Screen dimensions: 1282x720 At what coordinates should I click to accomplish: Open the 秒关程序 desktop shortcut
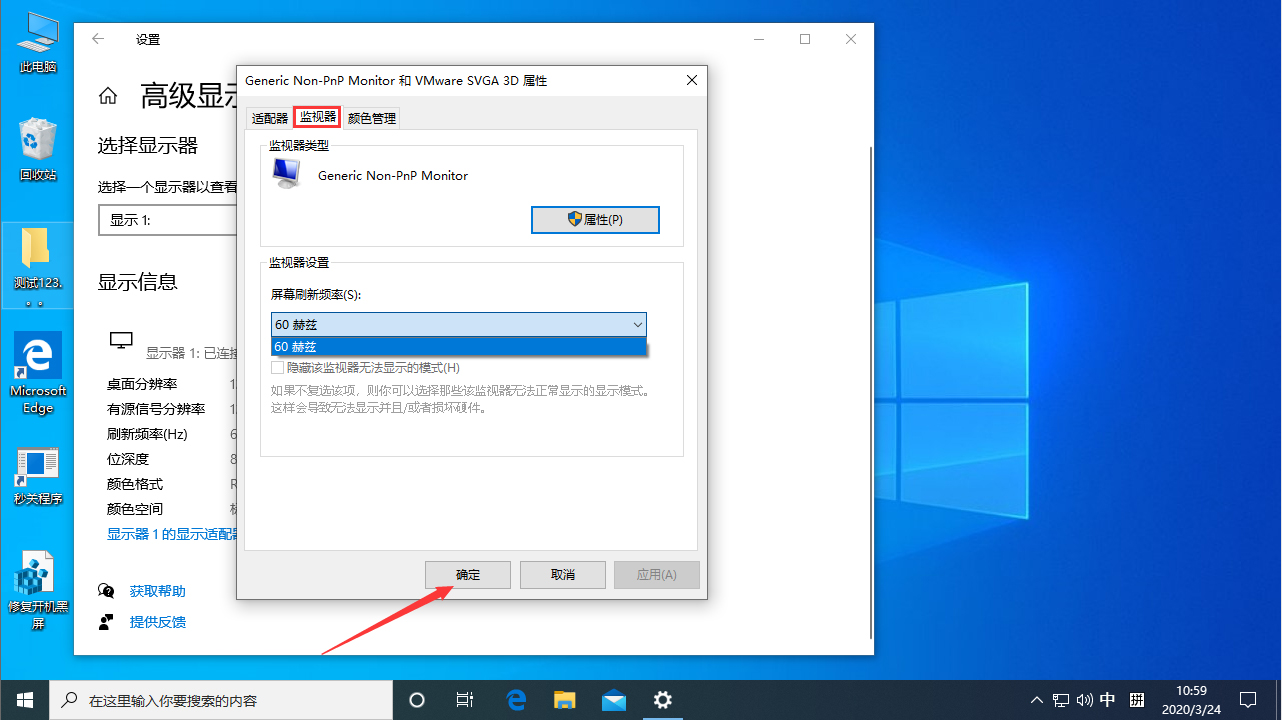point(37,472)
